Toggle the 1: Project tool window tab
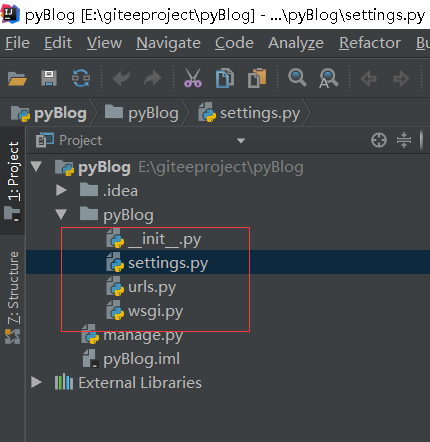Image resolution: width=430 pixels, height=442 pixels. click(13, 180)
